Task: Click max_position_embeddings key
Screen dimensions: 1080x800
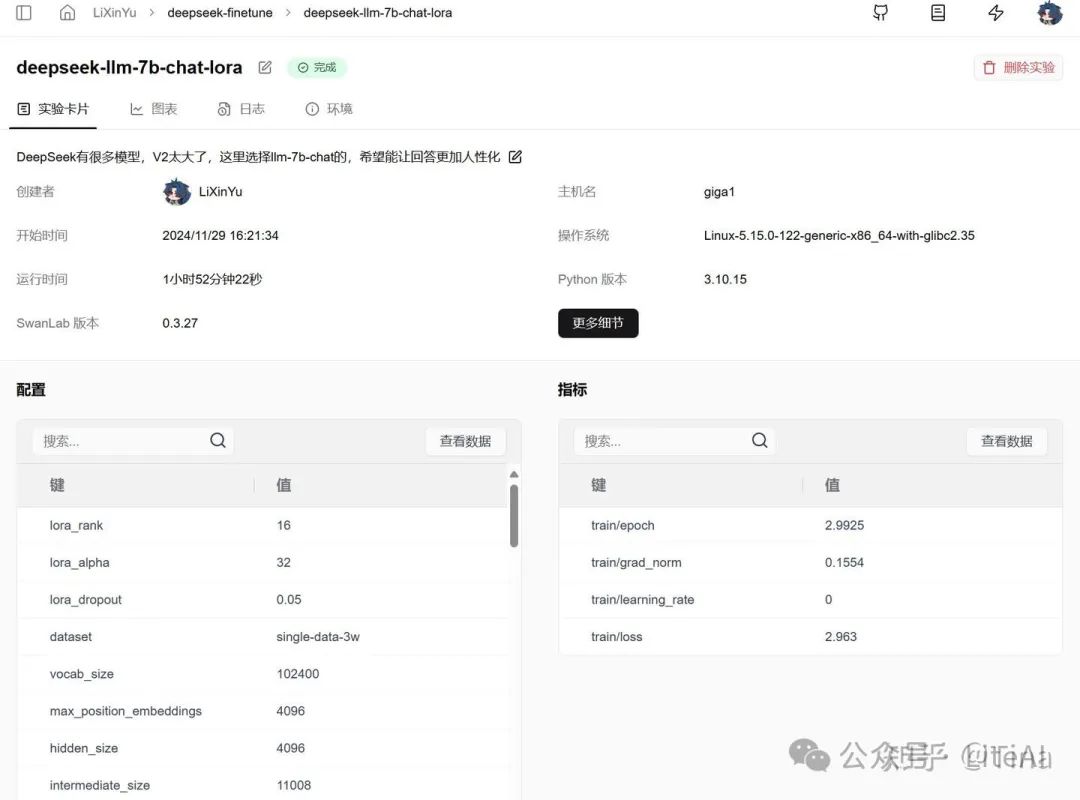Action: [x=125, y=711]
